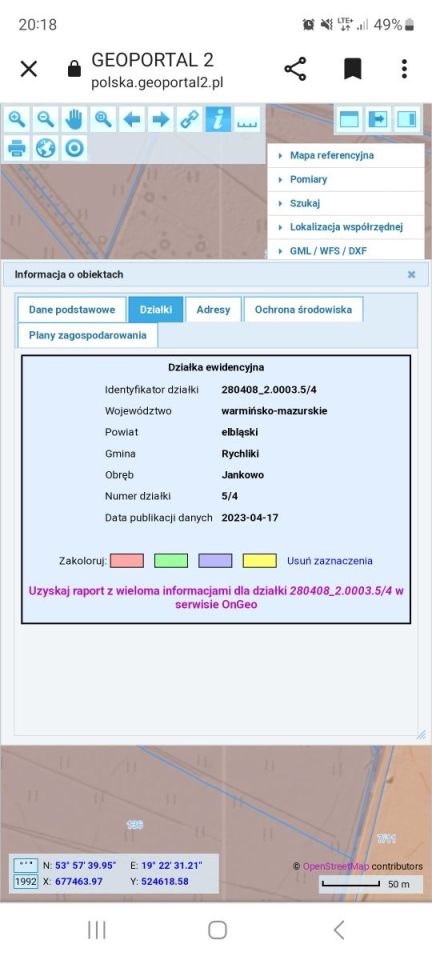
Task: Click the top panel layout icon
Action: click(349, 119)
